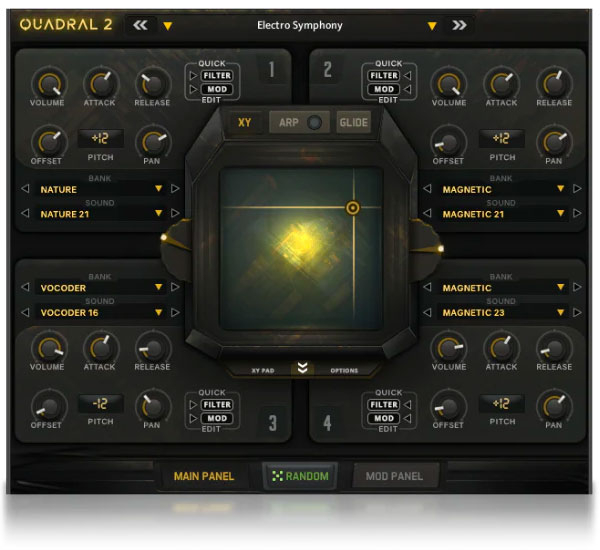Click the XY pad position handle
Image resolution: width=600 pixels, height=550 pixels.
point(352,208)
